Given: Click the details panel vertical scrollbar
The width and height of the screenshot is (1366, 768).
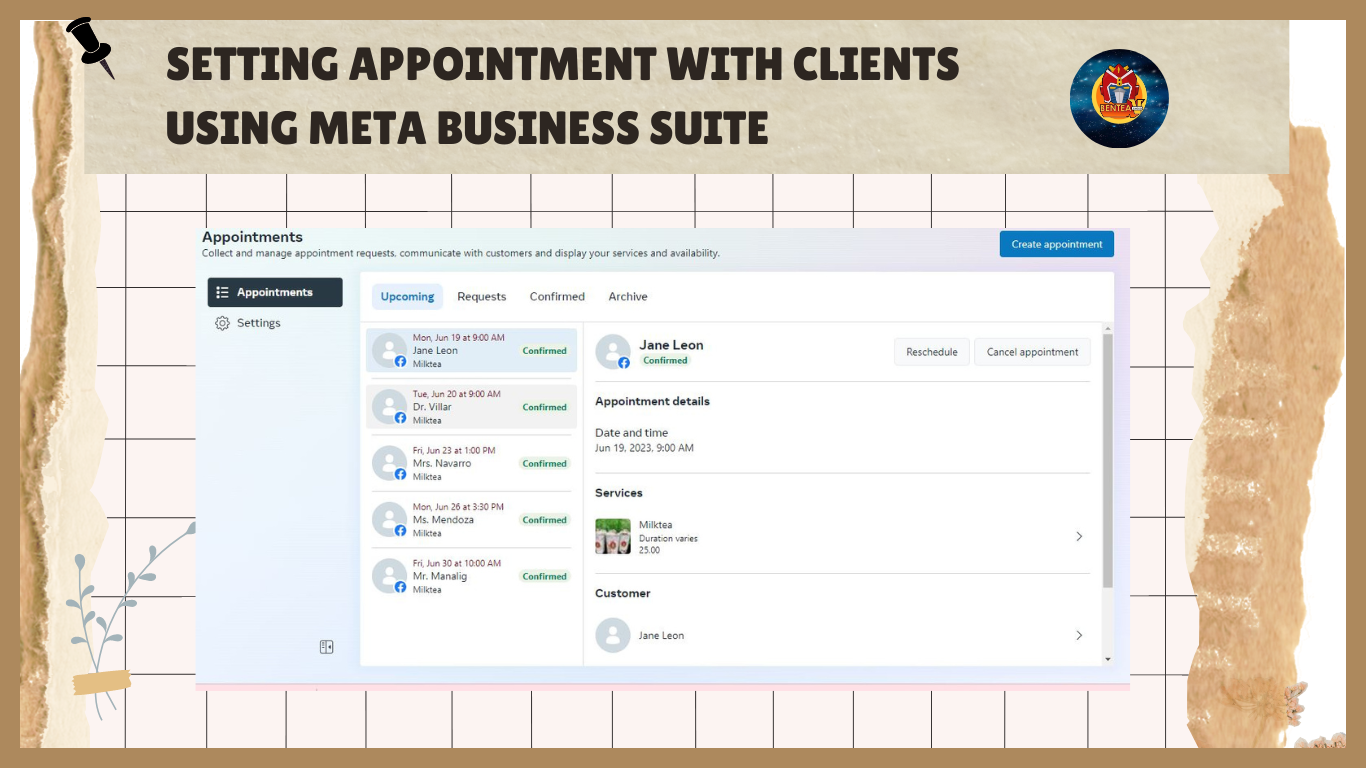Looking at the screenshot, I should (1107, 460).
